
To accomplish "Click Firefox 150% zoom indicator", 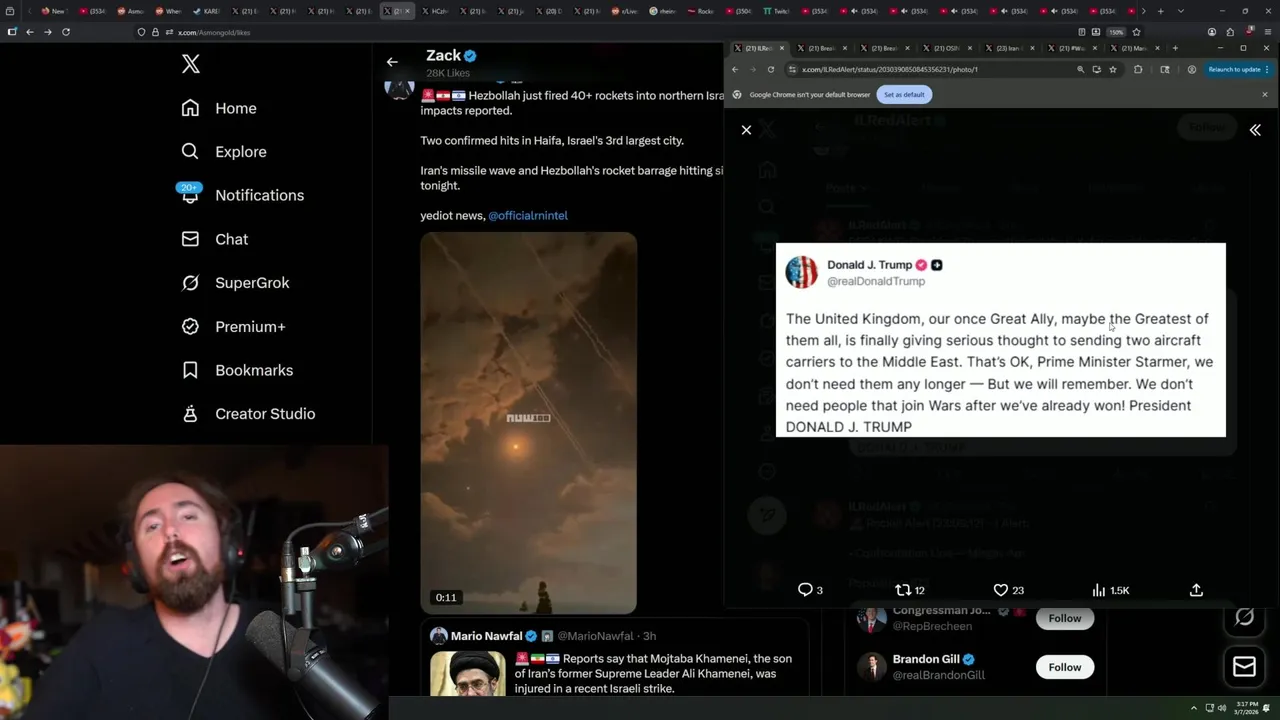I will pyautogui.click(x=1116, y=32).
